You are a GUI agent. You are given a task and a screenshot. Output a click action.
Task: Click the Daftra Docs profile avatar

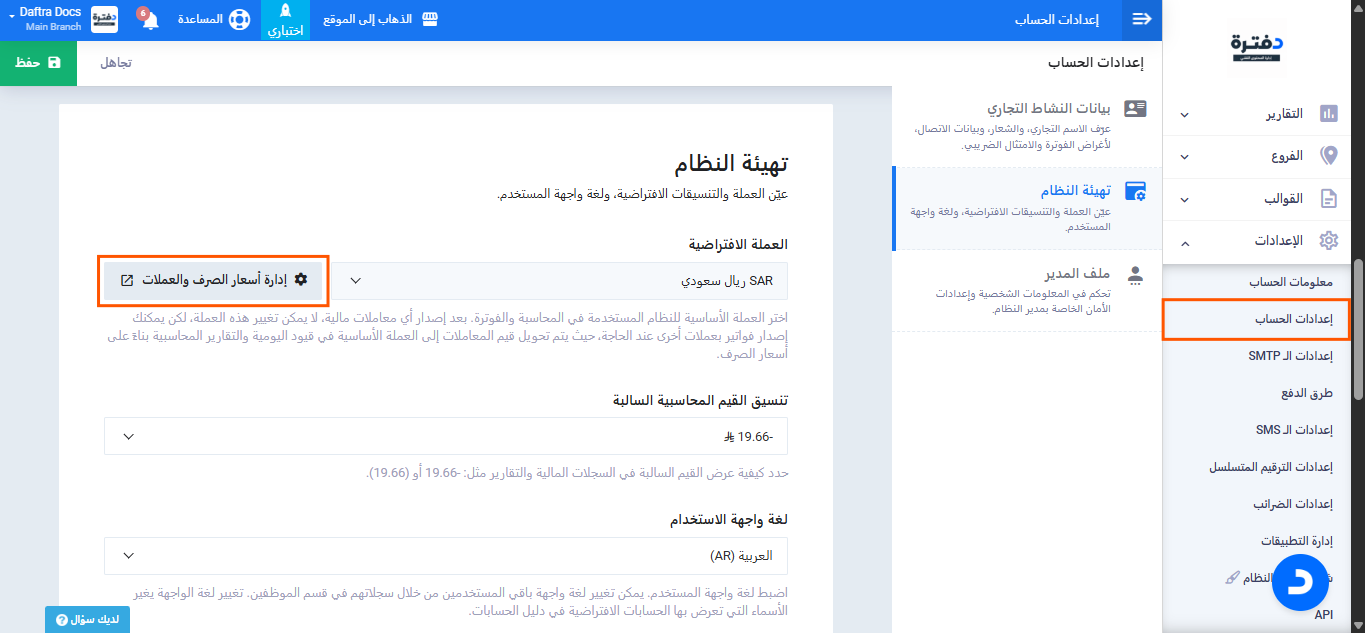pos(104,20)
